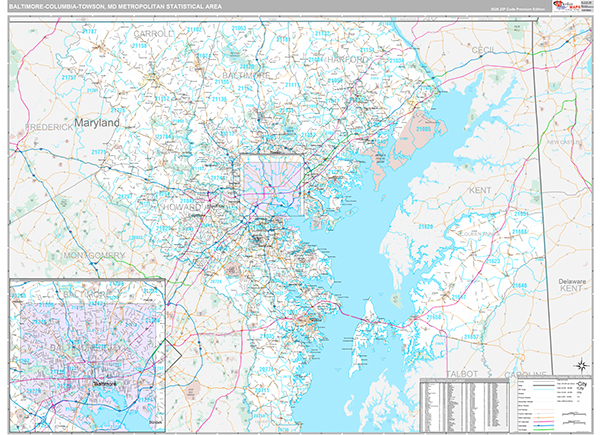Select the Delaware KENT label
The image size is (600, 435).
[x=571, y=287]
